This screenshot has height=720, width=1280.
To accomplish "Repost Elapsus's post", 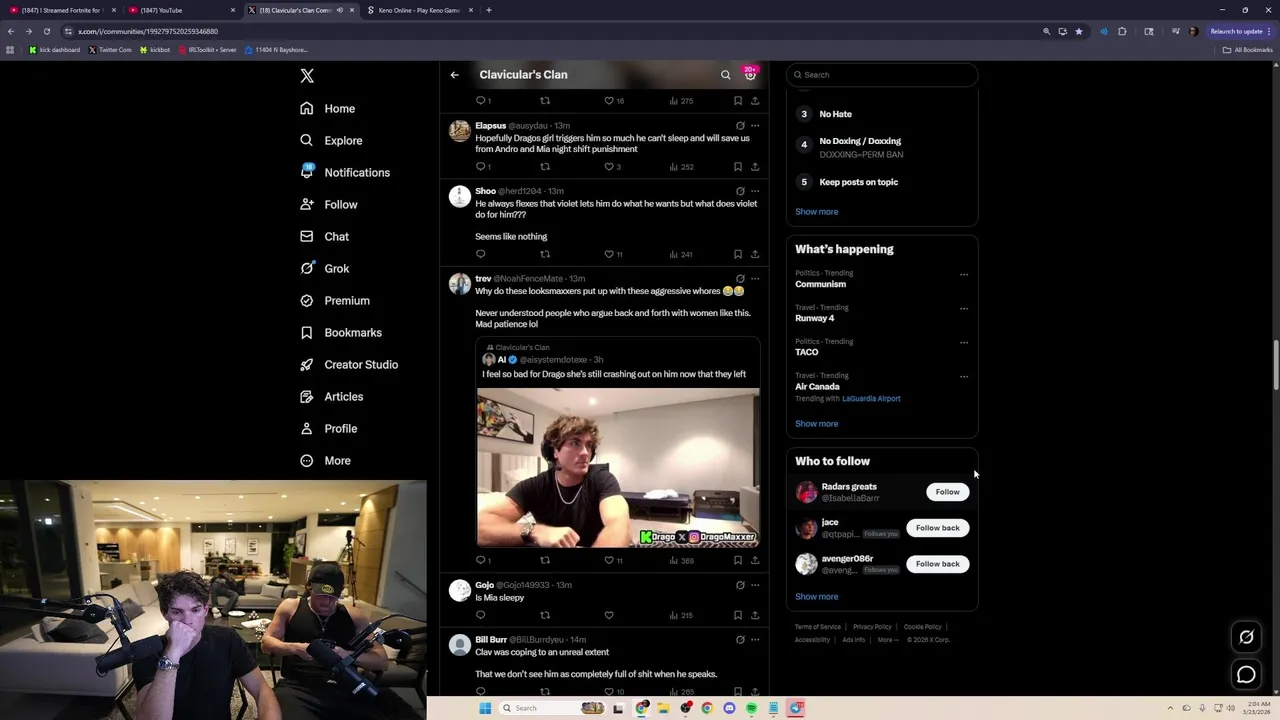I will point(545,167).
